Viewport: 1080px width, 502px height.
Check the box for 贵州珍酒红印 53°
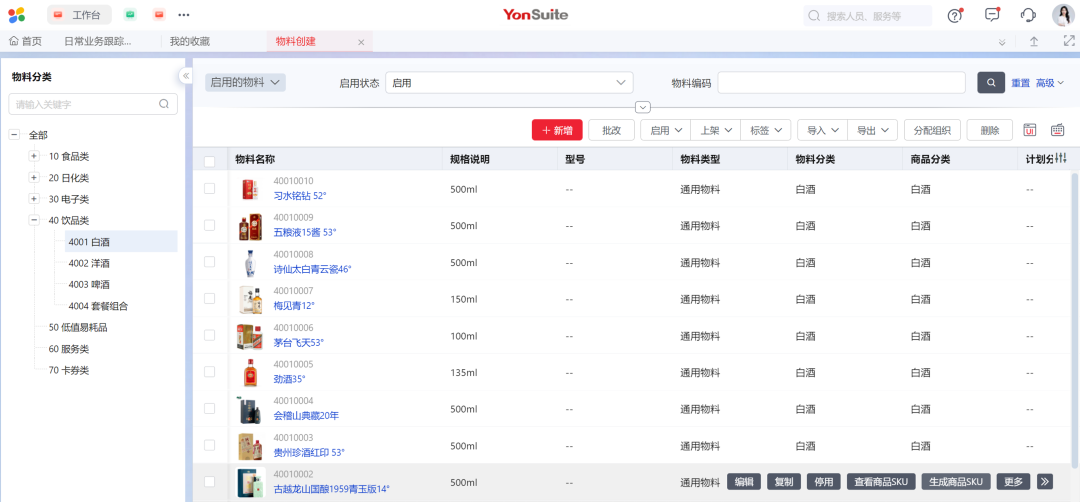[209, 445]
